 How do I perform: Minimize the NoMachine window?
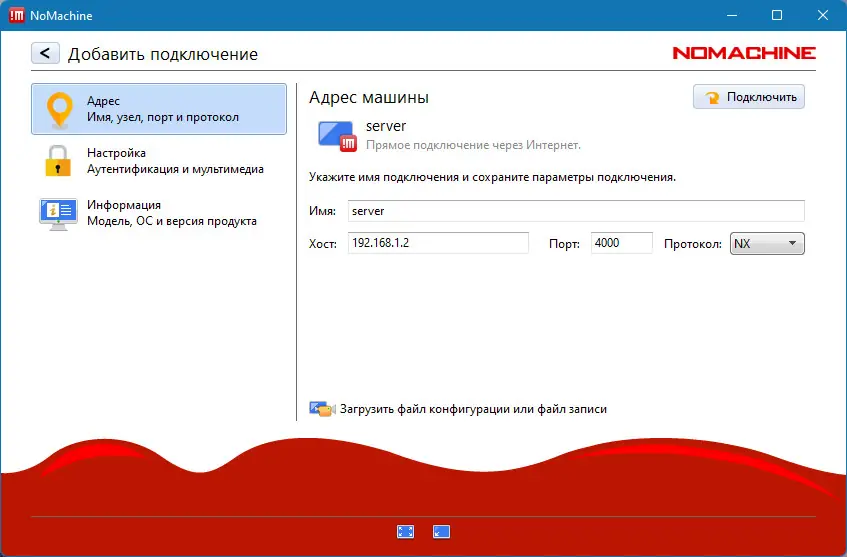pos(732,15)
